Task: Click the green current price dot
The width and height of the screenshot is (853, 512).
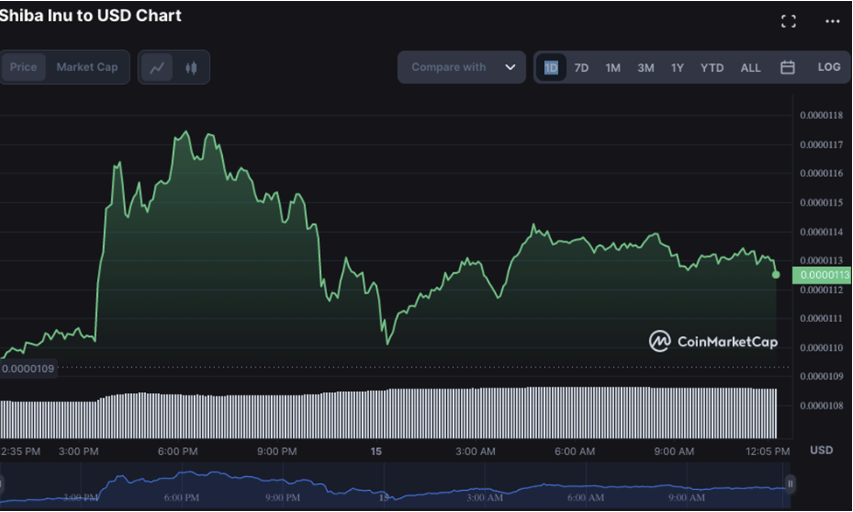Action: coord(776,275)
